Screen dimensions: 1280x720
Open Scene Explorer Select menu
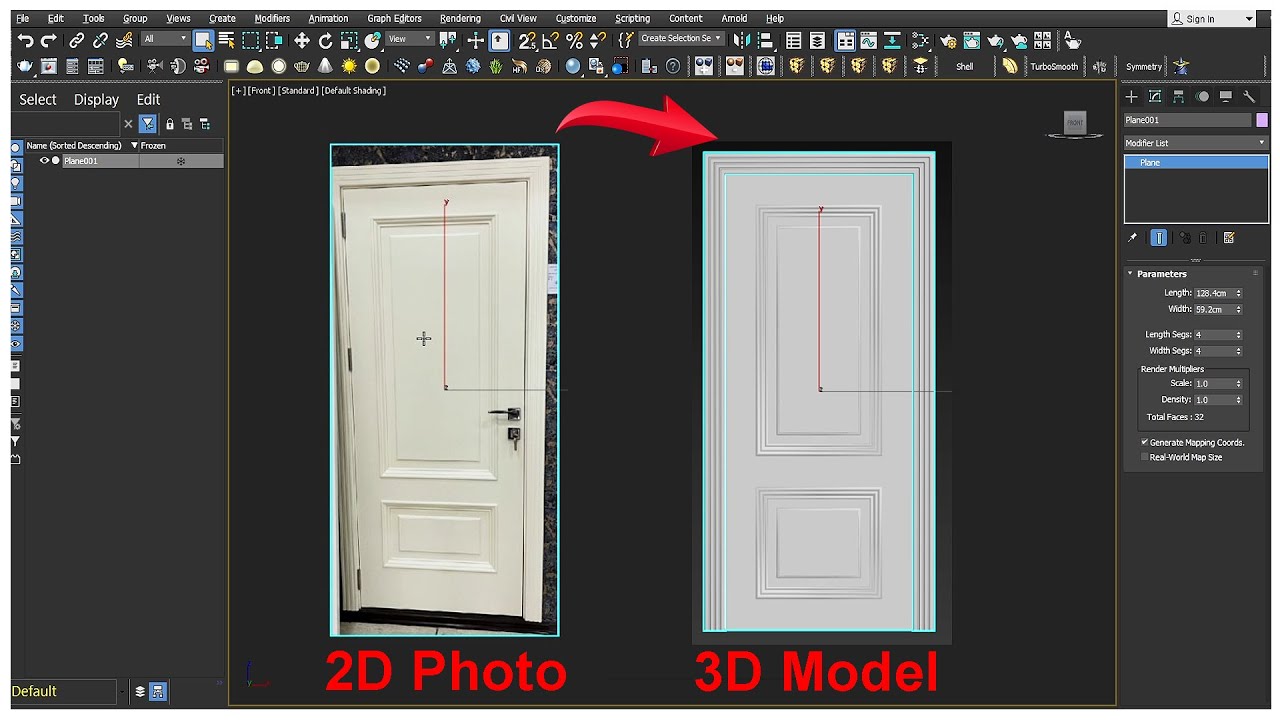pyautogui.click(x=38, y=99)
